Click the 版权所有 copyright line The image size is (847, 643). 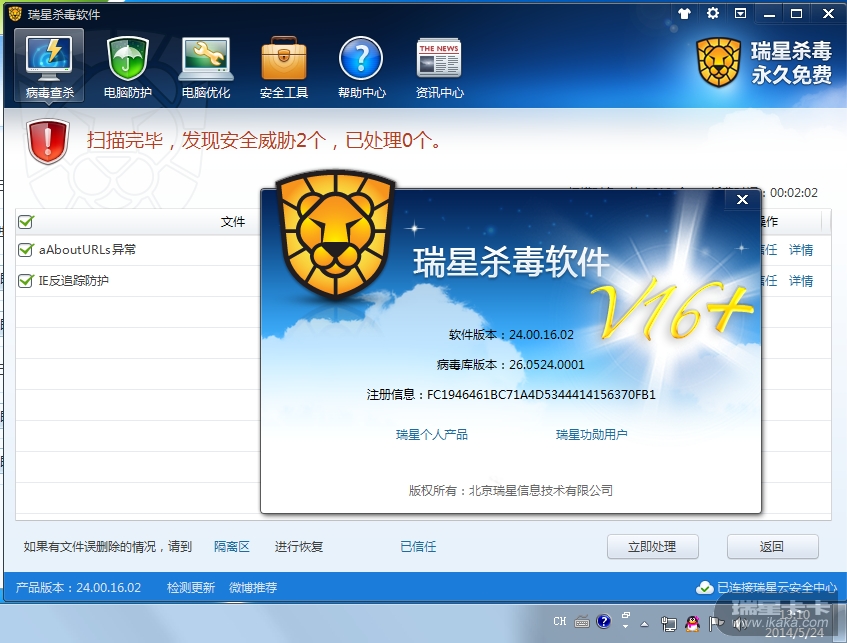510,491
